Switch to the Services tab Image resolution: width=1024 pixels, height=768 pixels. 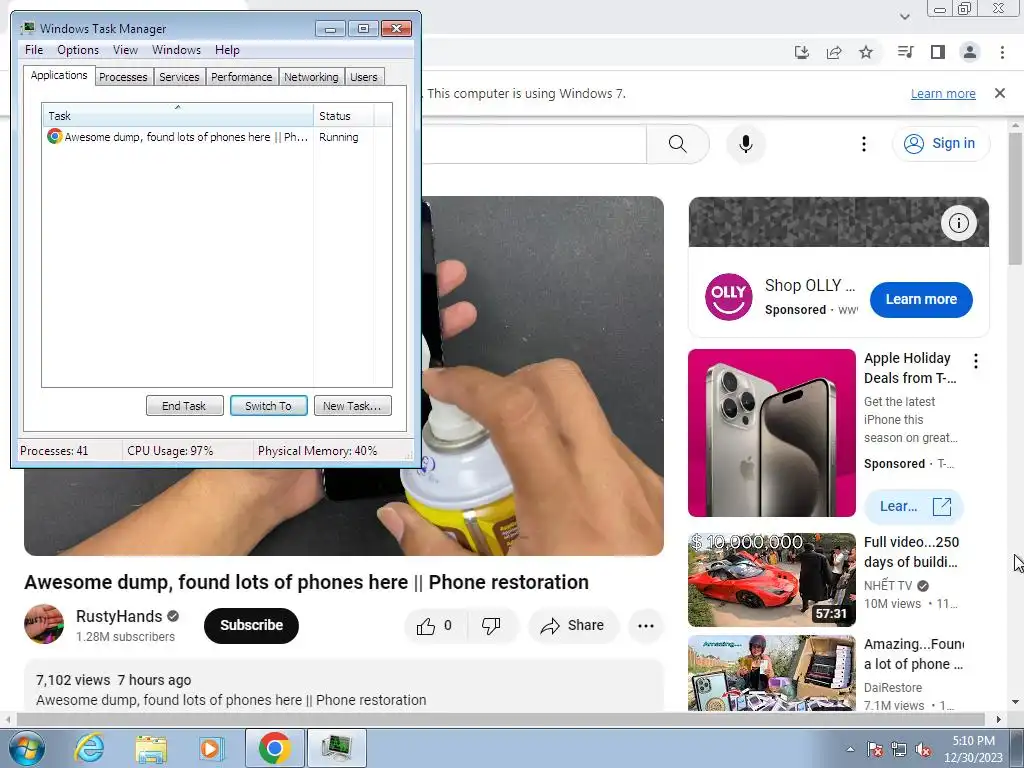179,77
